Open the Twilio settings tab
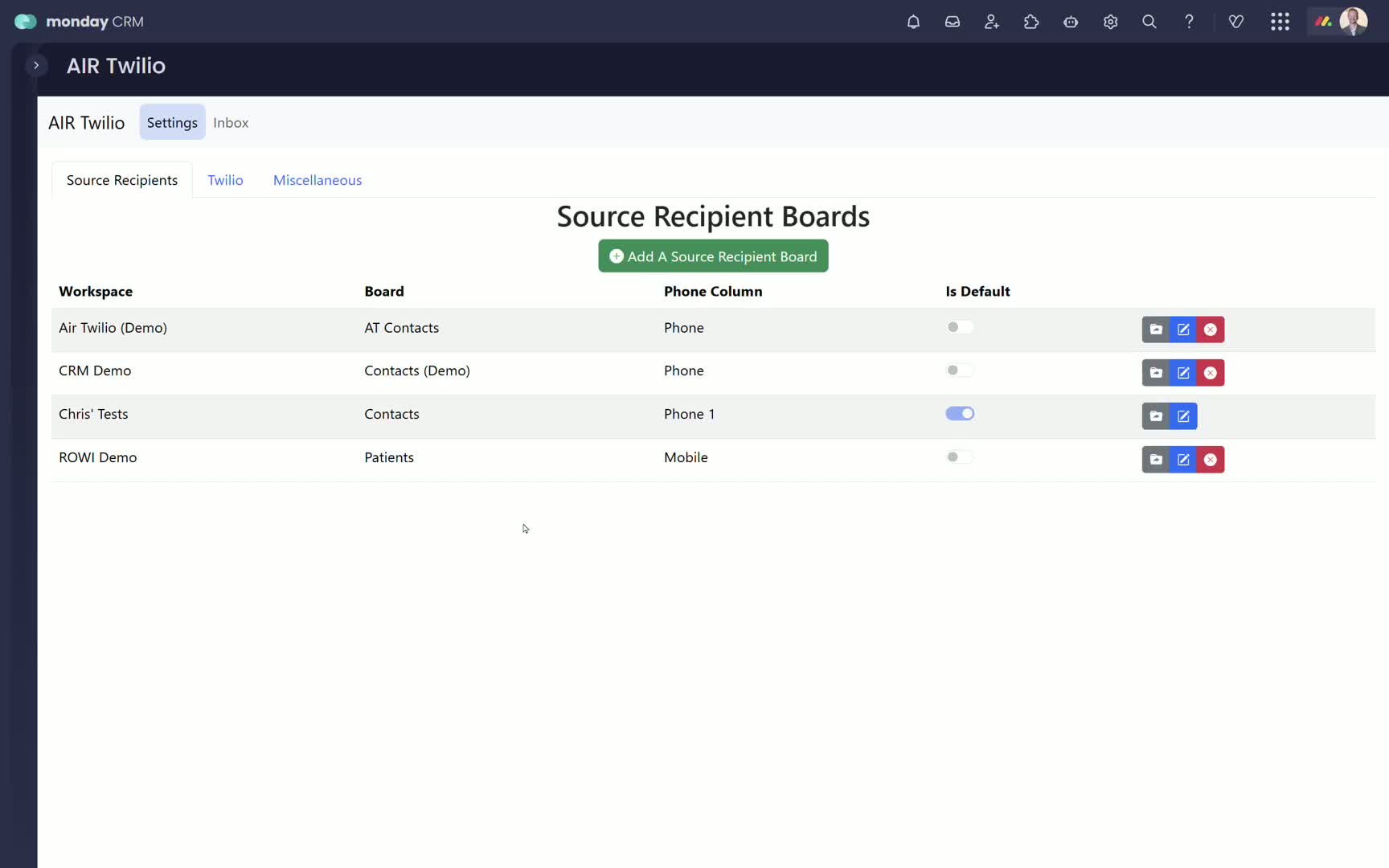 [x=225, y=180]
